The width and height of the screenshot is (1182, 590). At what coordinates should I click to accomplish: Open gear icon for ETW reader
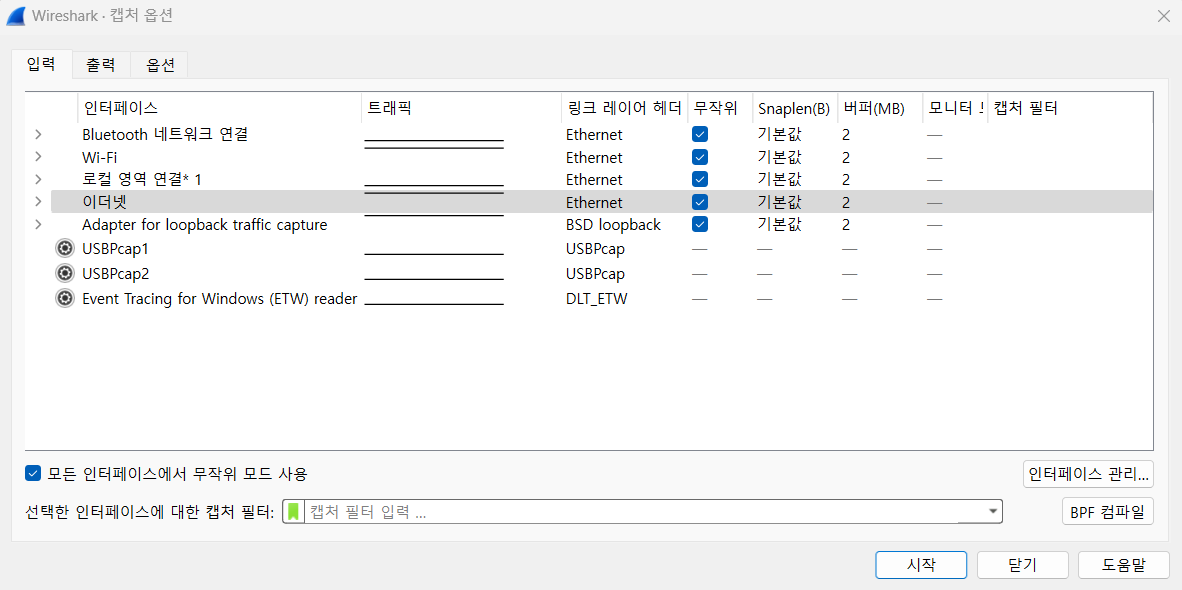pos(65,298)
